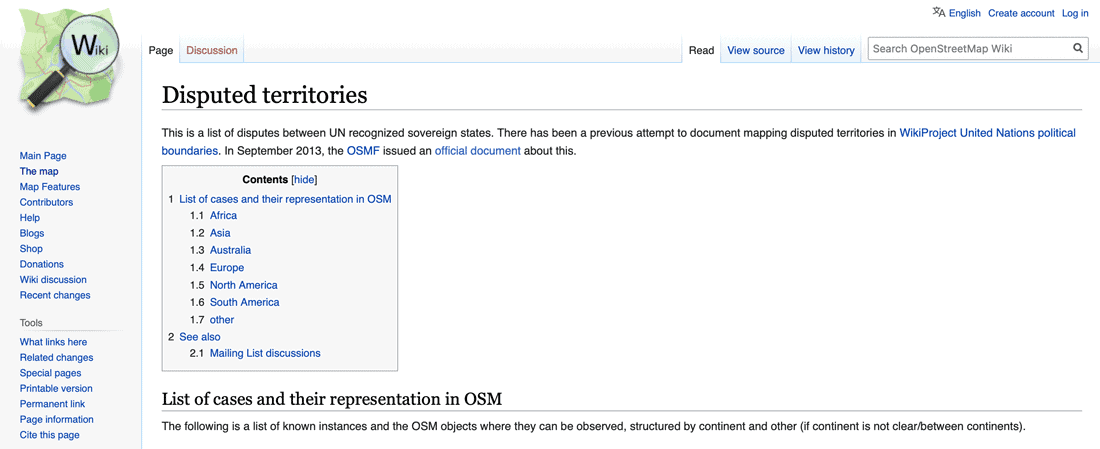
Task: Open Related changes tool
Action: [56, 357]
